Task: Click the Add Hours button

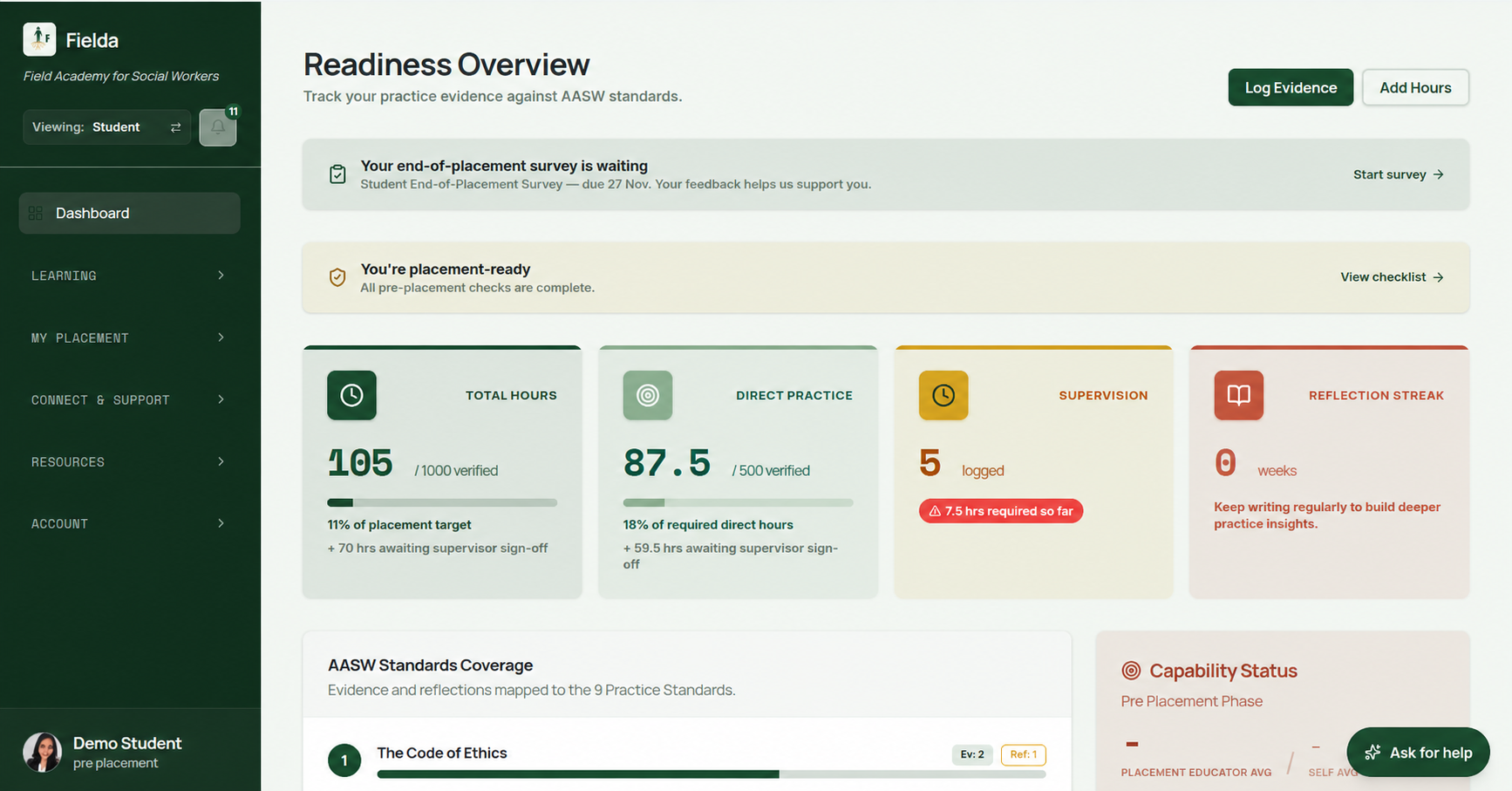Action: tap(1415, 87)
